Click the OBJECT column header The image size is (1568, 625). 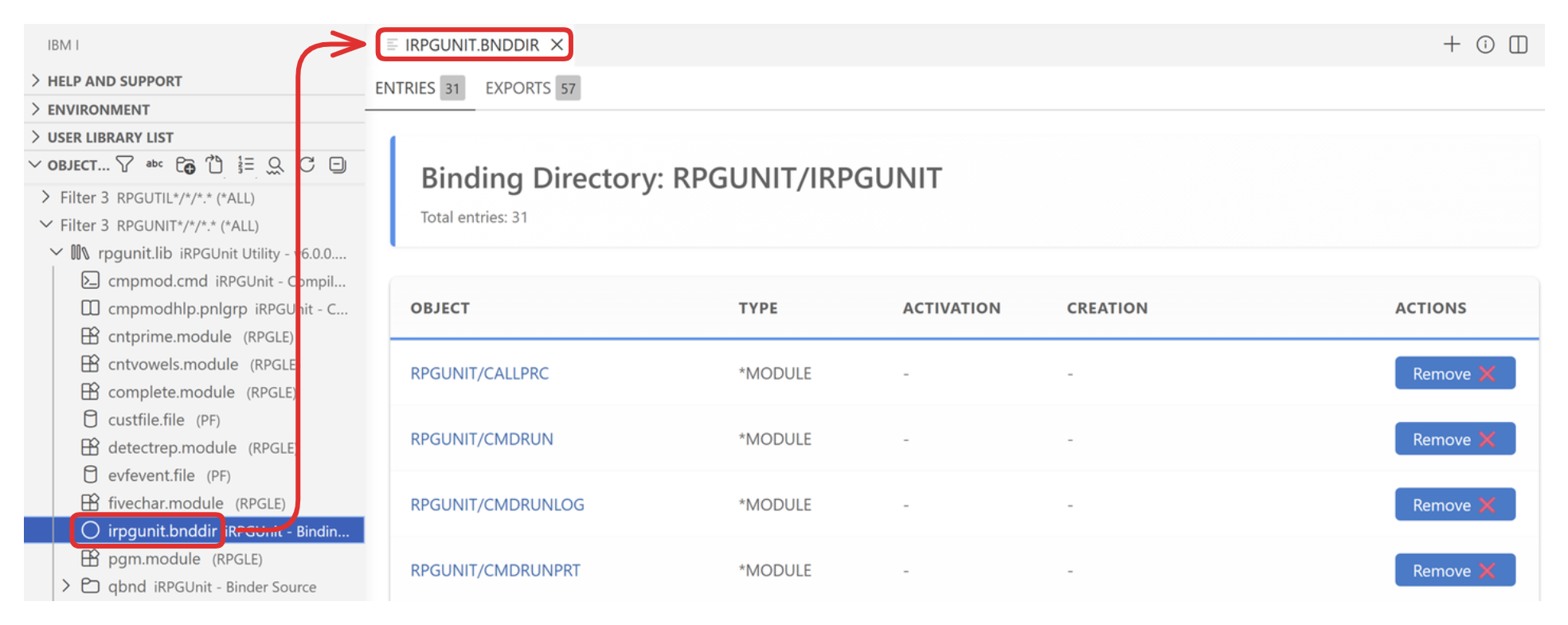(440, 308)
